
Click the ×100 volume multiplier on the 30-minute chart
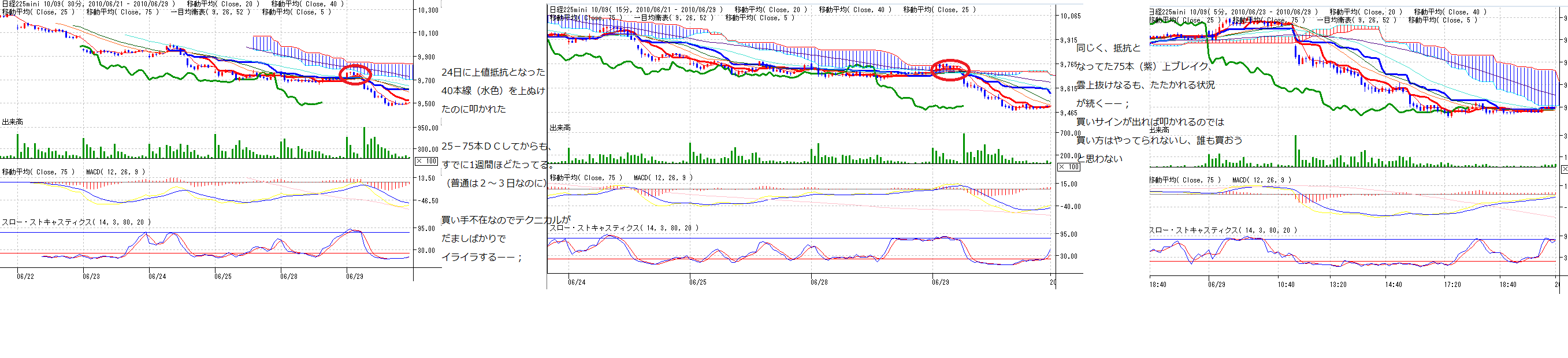pos(427,161)
